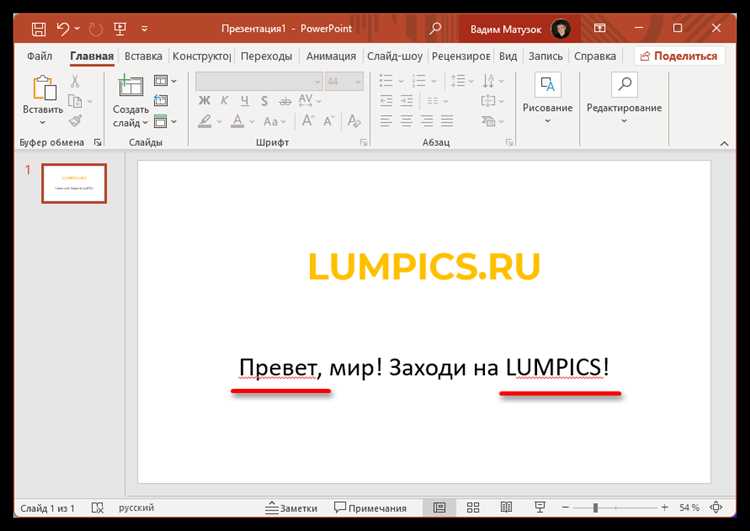This screenshot has width=750, height=531.
Task: Click the Copy icon
Action: coord(75,101)
